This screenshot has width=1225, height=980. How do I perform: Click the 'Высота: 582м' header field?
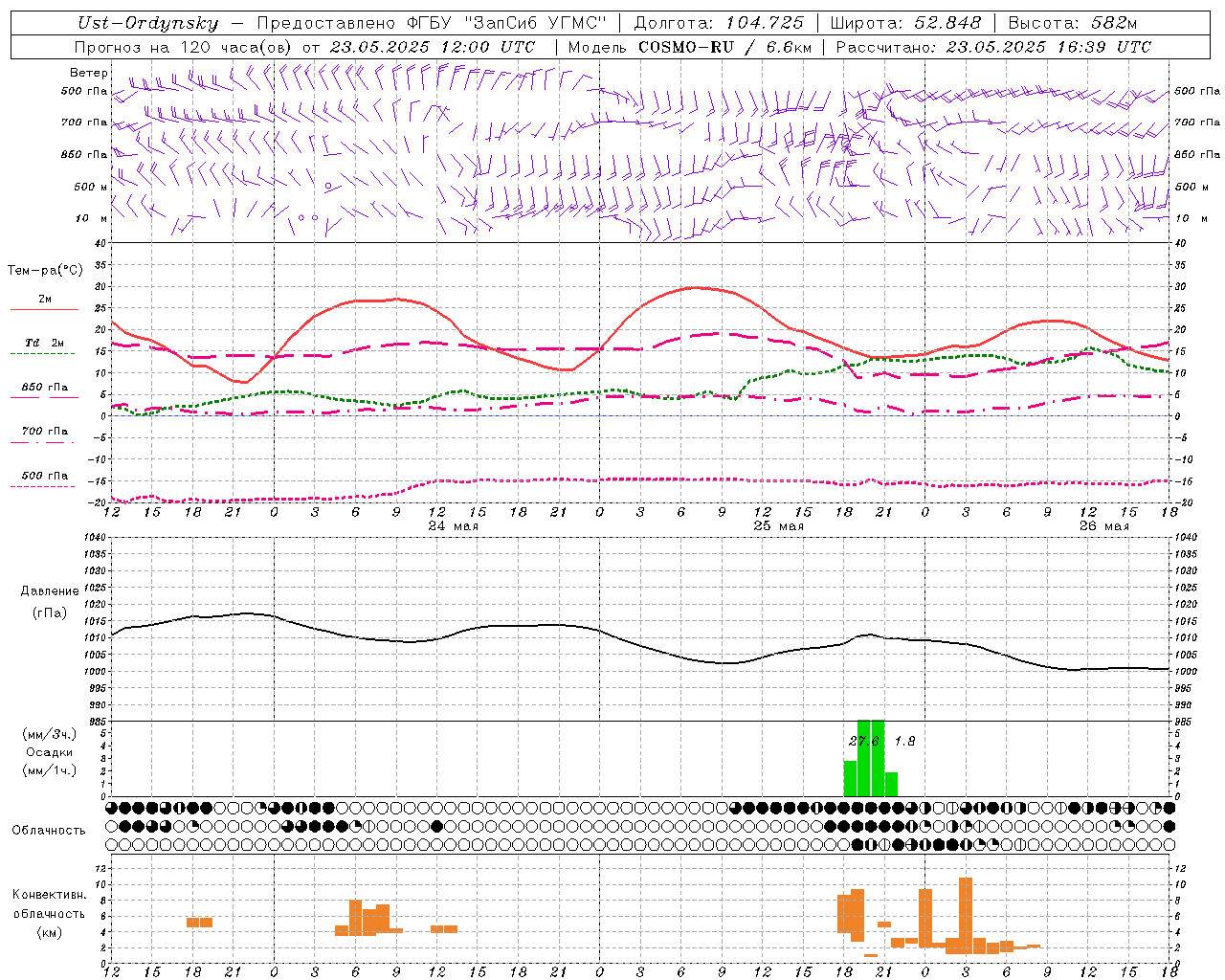pyautogui.click(x=1072, y=23)
